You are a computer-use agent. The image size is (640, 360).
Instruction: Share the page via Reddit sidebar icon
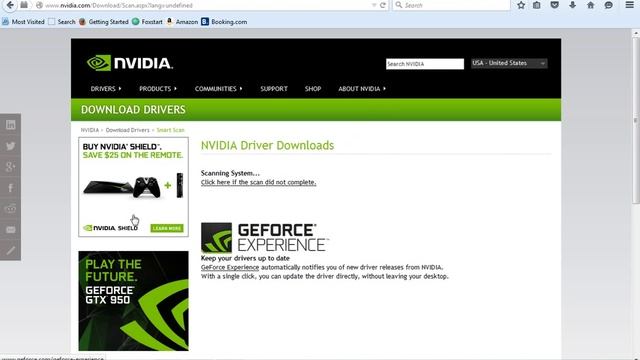tap(11, 209)
